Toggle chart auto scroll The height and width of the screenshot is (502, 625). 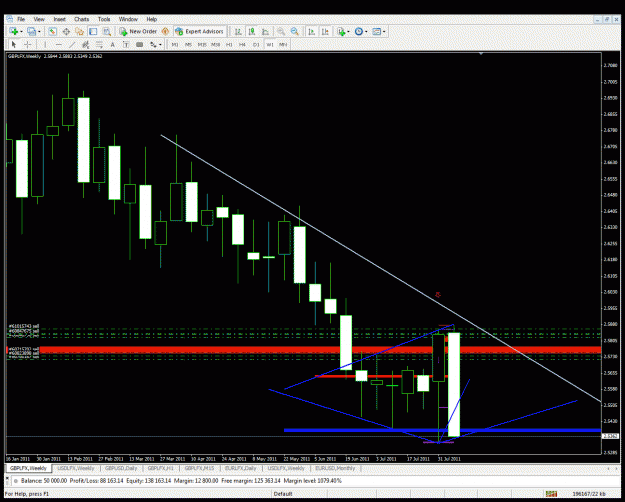[312, 31]
